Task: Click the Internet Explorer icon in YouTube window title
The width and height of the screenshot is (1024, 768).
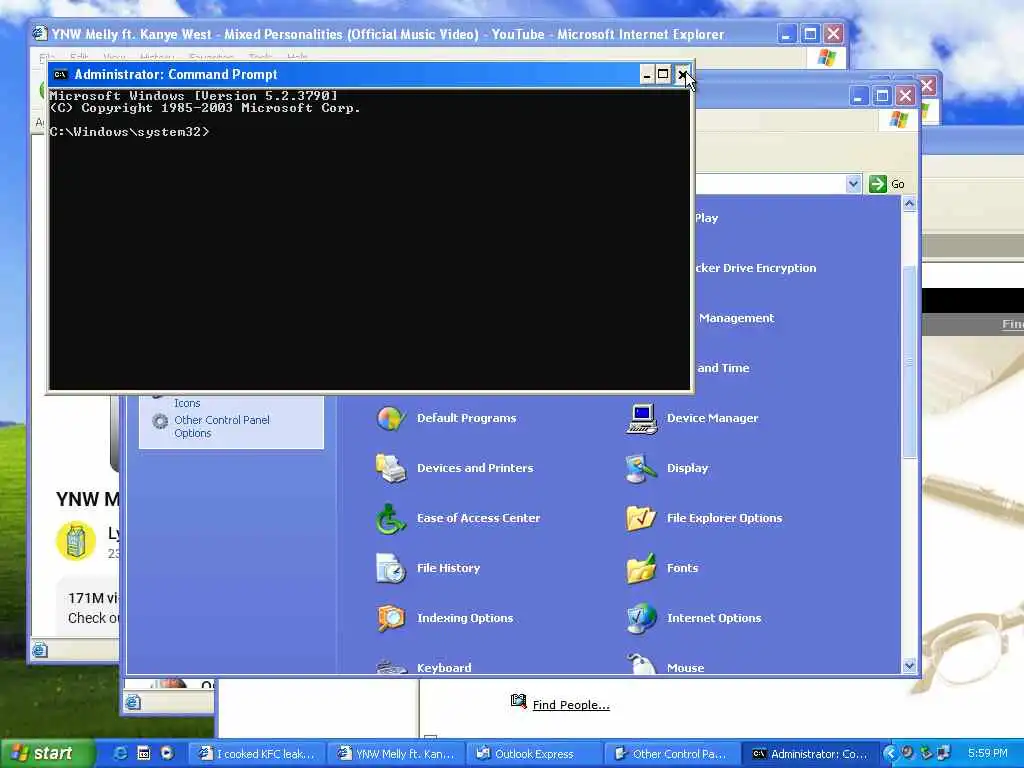Action: click(x=40, y=33)
